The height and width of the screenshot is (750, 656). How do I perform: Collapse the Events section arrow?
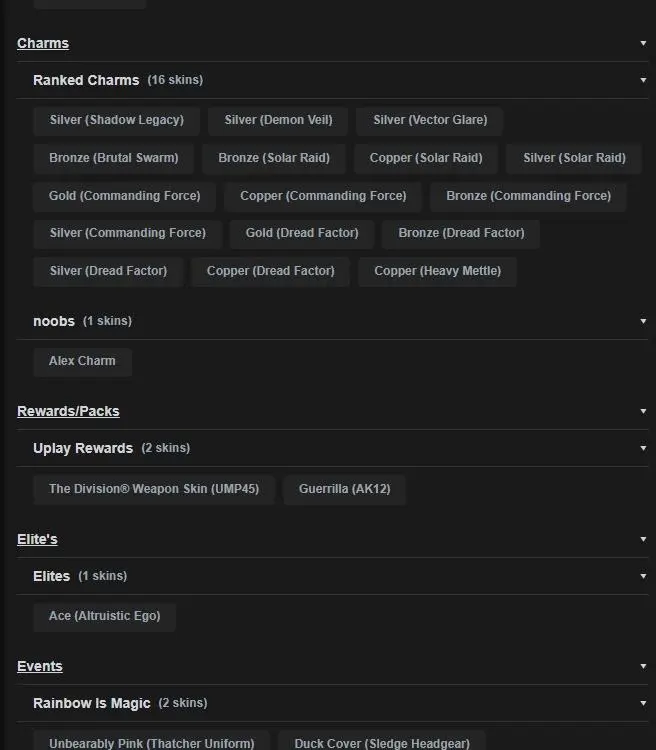tap(643, 667)
